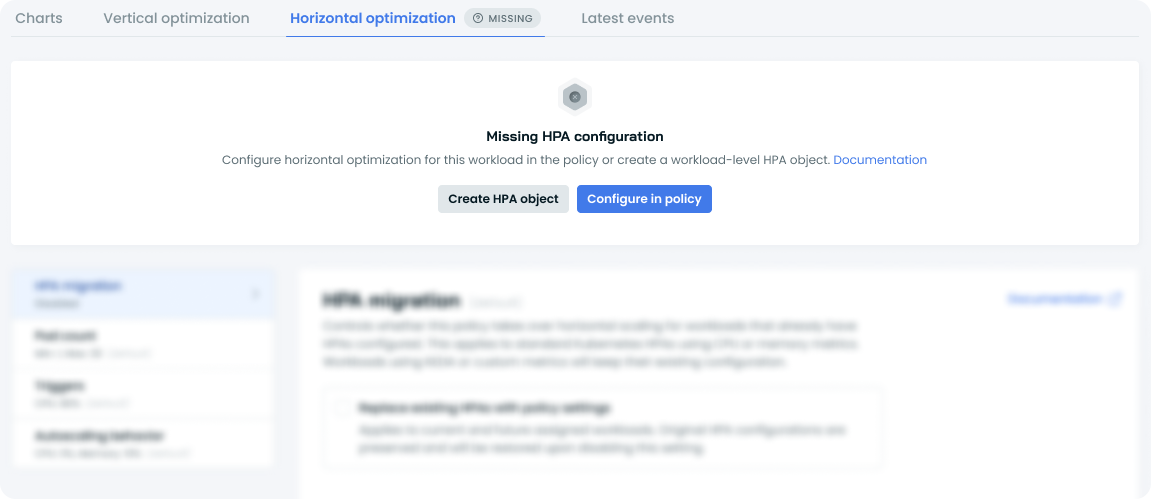Expand the HPA migration sidebar chevron
Image resolution: width=1151 pixels, height=499 pixels.
pyautogui.click(x=255, y=294)
